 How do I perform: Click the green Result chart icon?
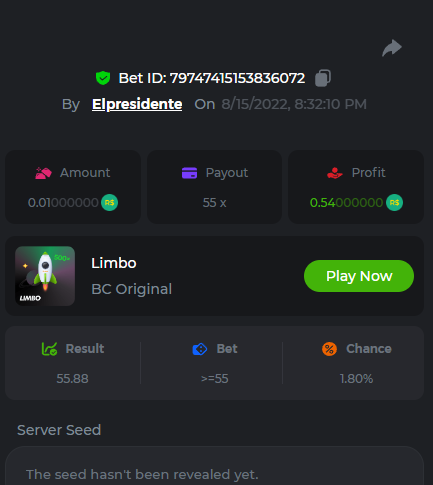[x=49, y=349]
